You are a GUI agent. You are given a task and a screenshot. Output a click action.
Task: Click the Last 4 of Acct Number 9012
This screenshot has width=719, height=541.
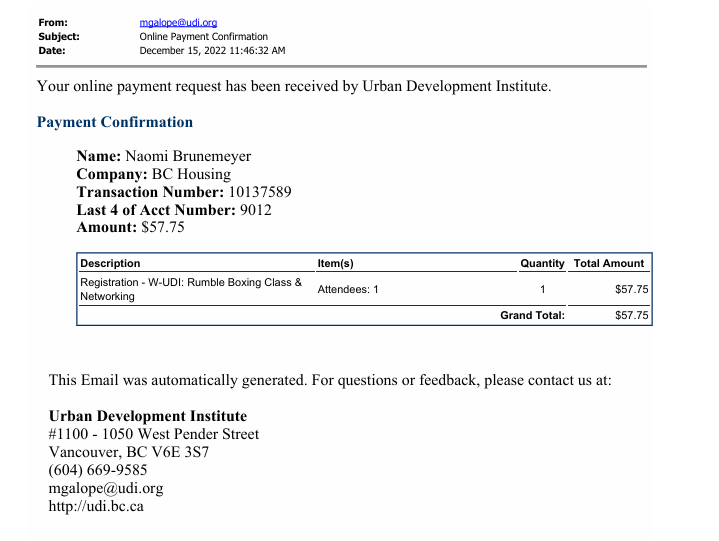click(x=256, y=210)
